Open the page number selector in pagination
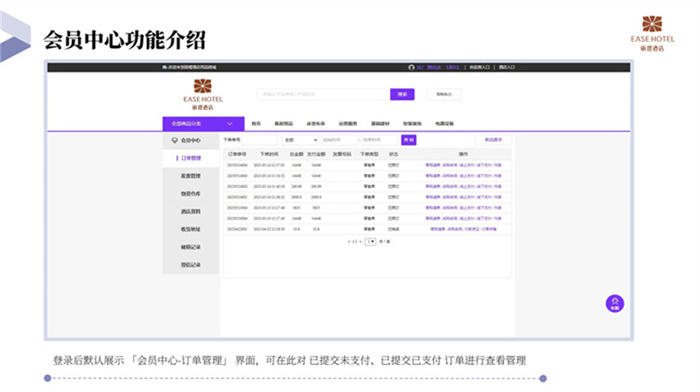This screenshot has width=700, height=392. click(370, 242)
